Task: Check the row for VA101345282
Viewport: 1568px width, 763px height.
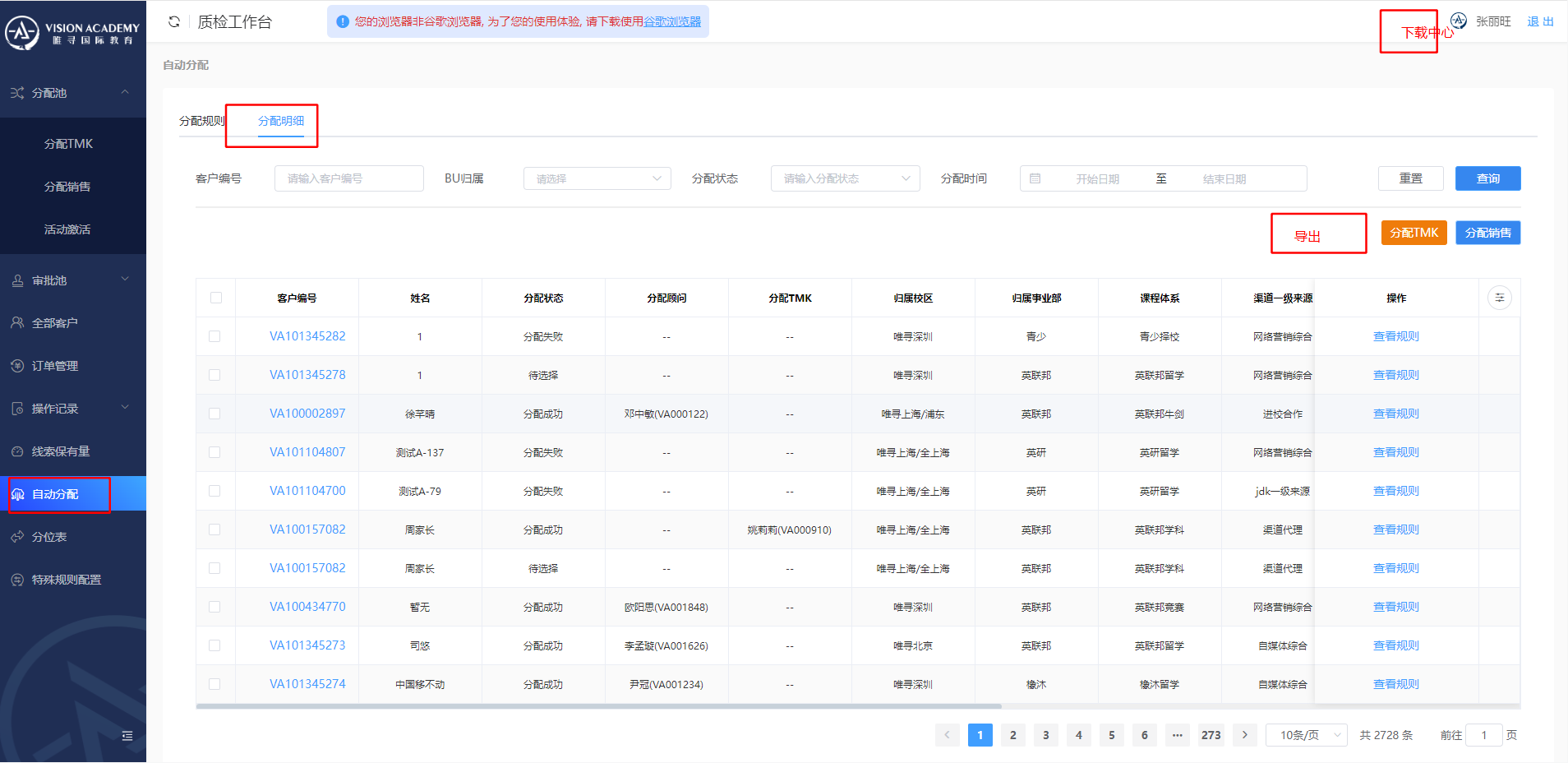Action: 214,336
